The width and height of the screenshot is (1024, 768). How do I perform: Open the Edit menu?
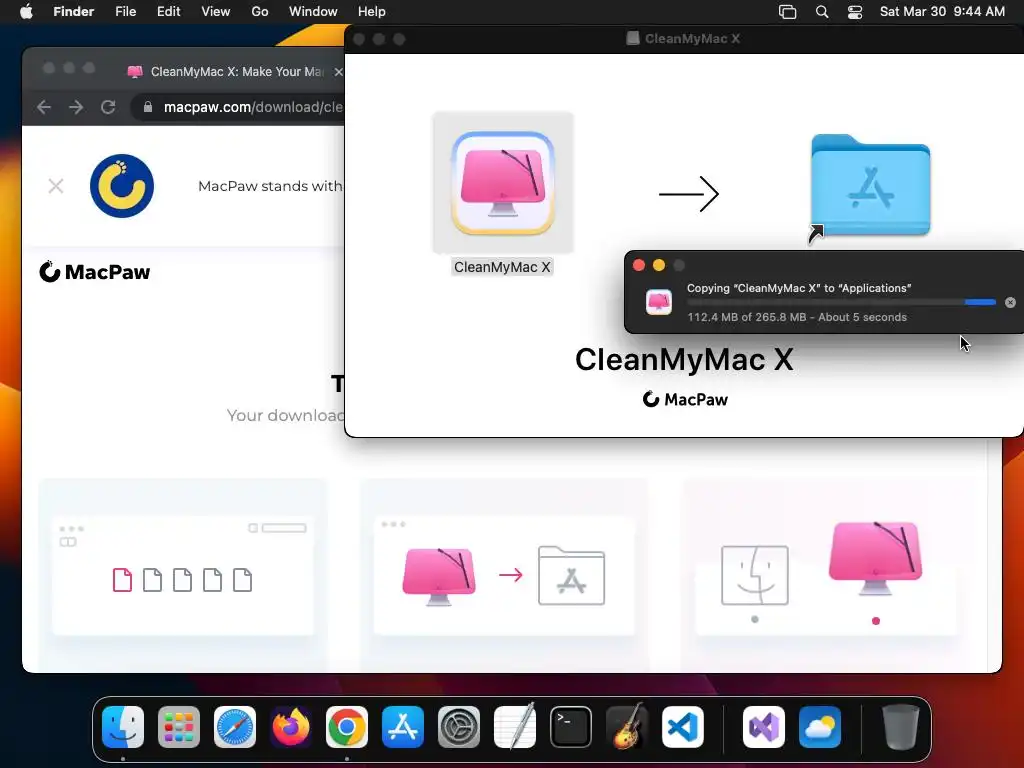[168, 12]
